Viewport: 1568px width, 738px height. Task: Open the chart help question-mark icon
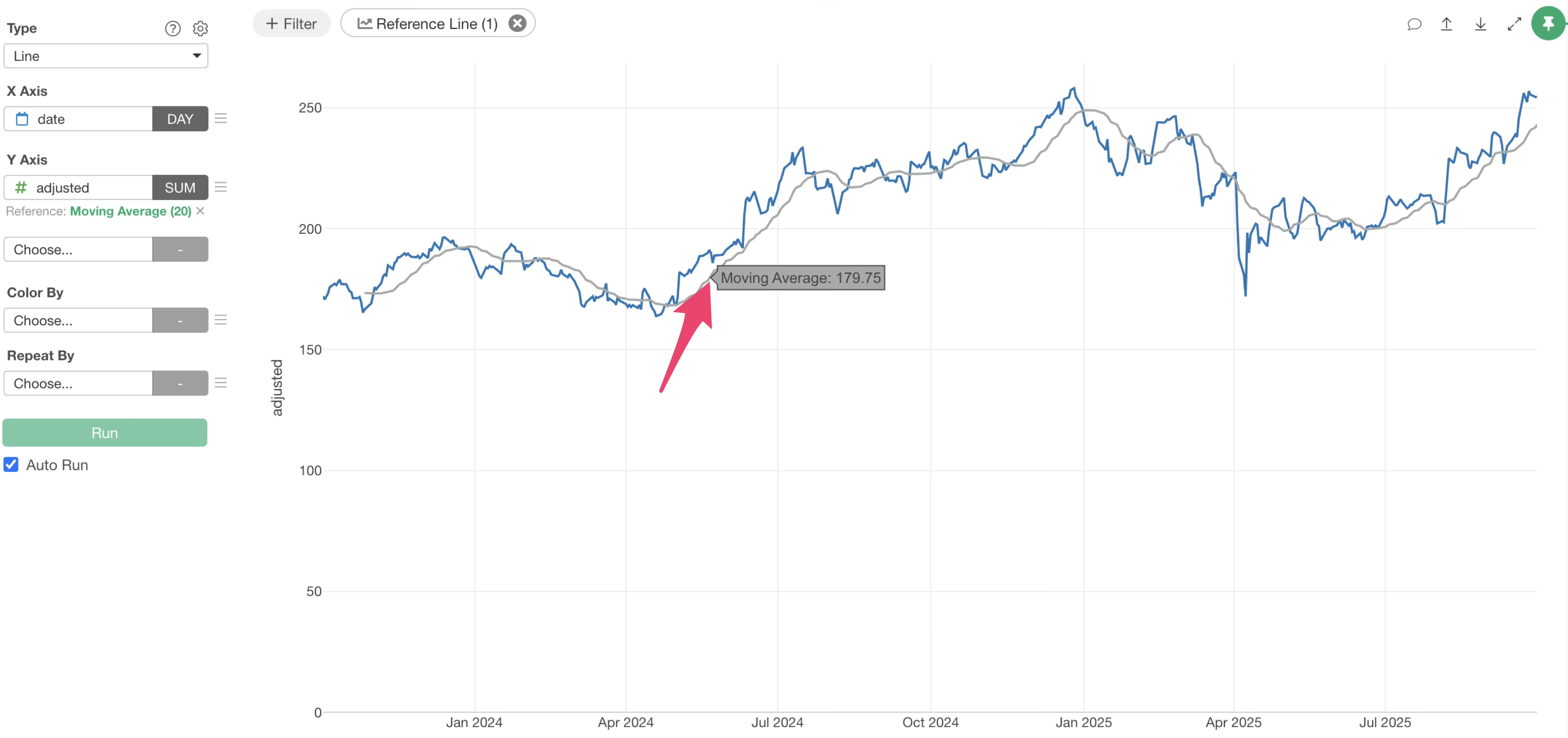tap(172, 29)
